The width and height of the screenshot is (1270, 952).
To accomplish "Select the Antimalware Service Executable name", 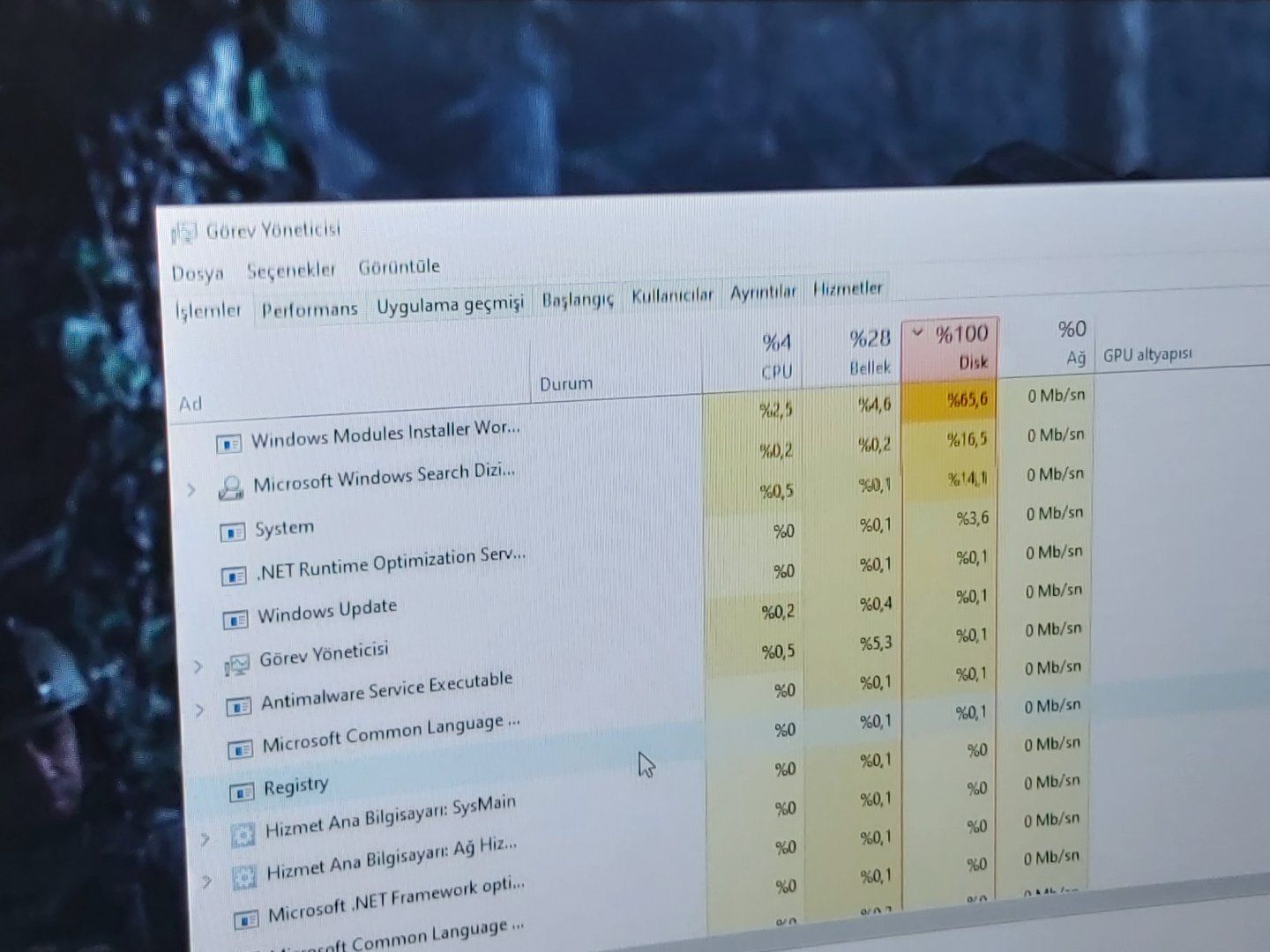I will [x=386, y=690].
